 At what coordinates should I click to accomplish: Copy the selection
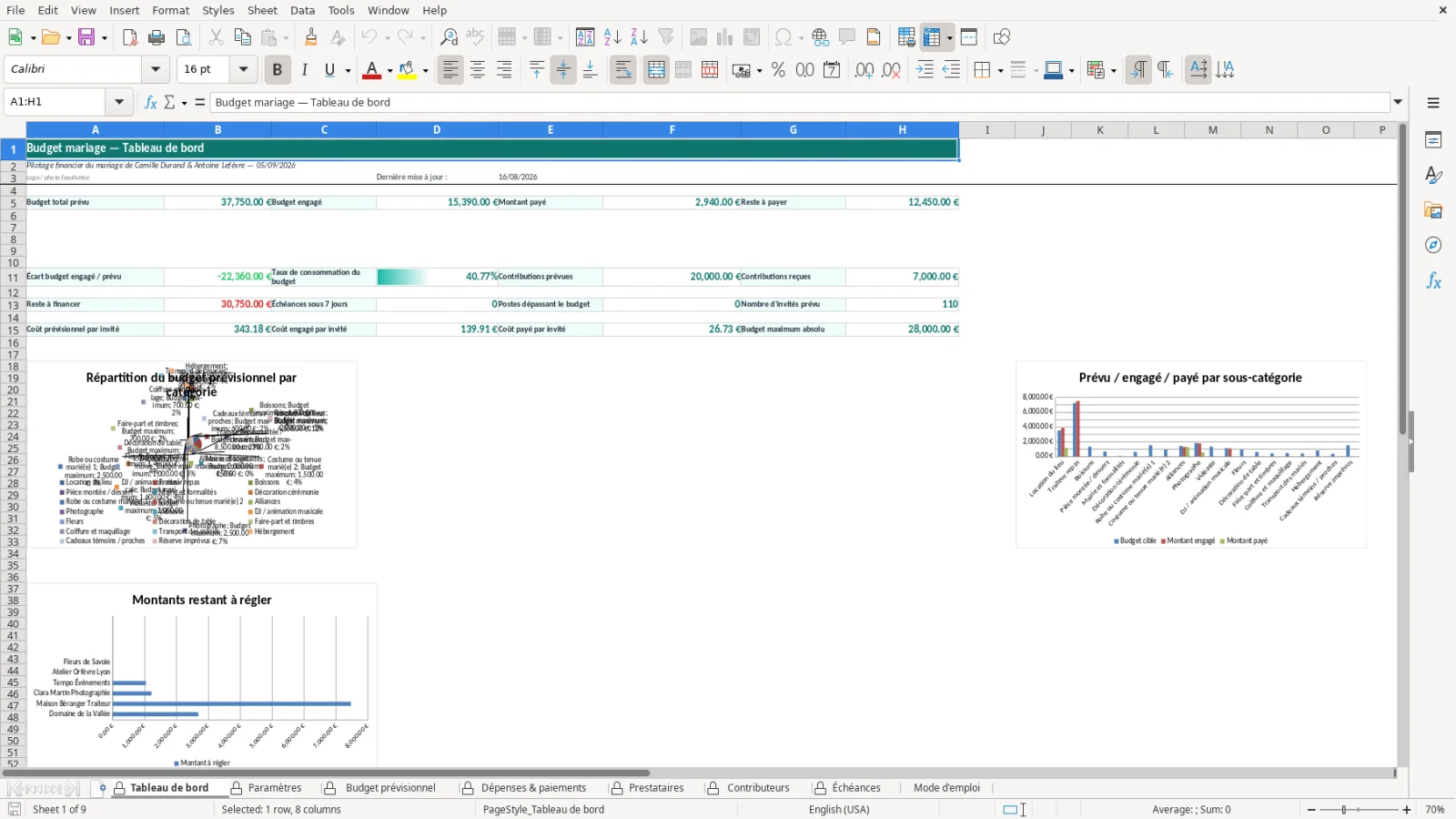(242, 37)
